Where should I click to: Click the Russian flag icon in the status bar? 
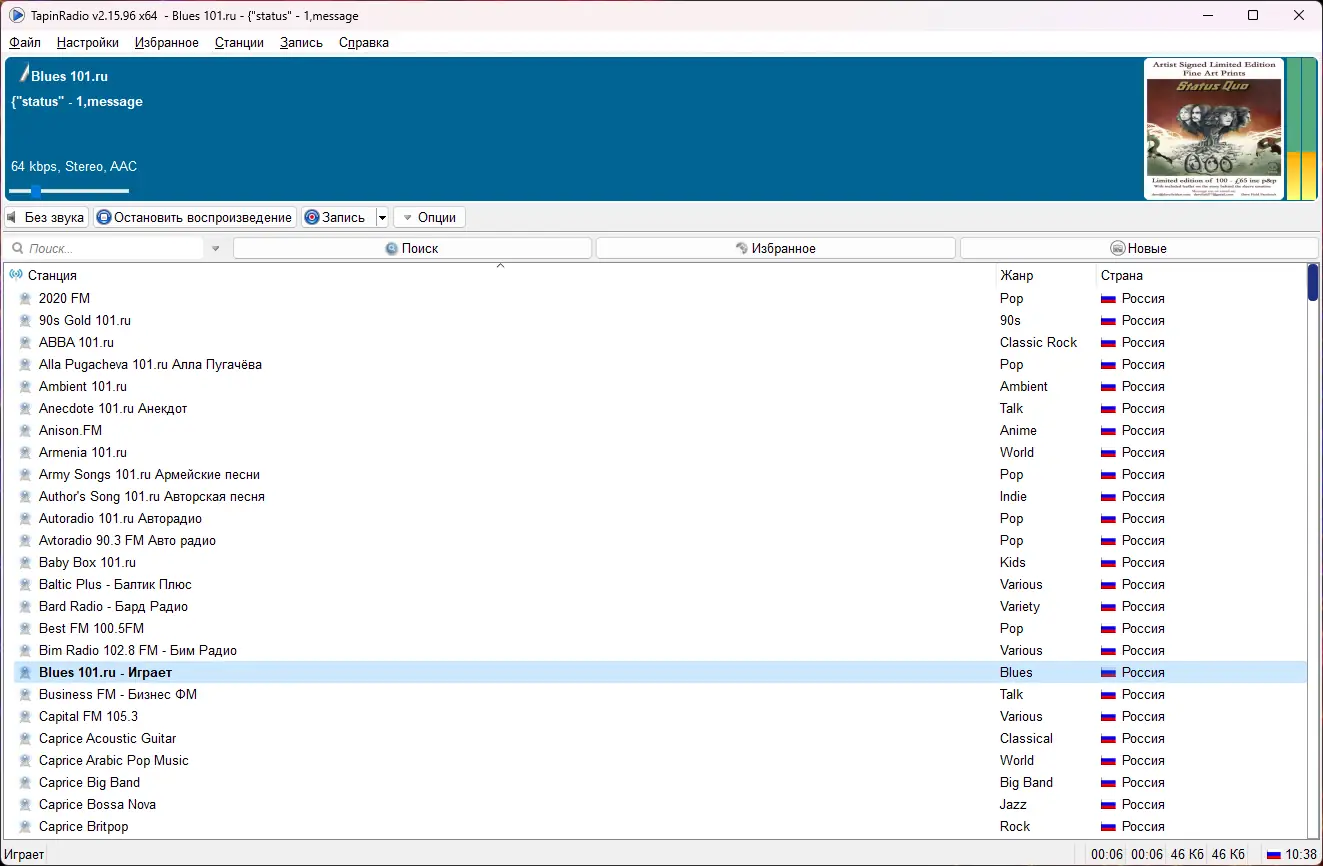click(1274, 855)
